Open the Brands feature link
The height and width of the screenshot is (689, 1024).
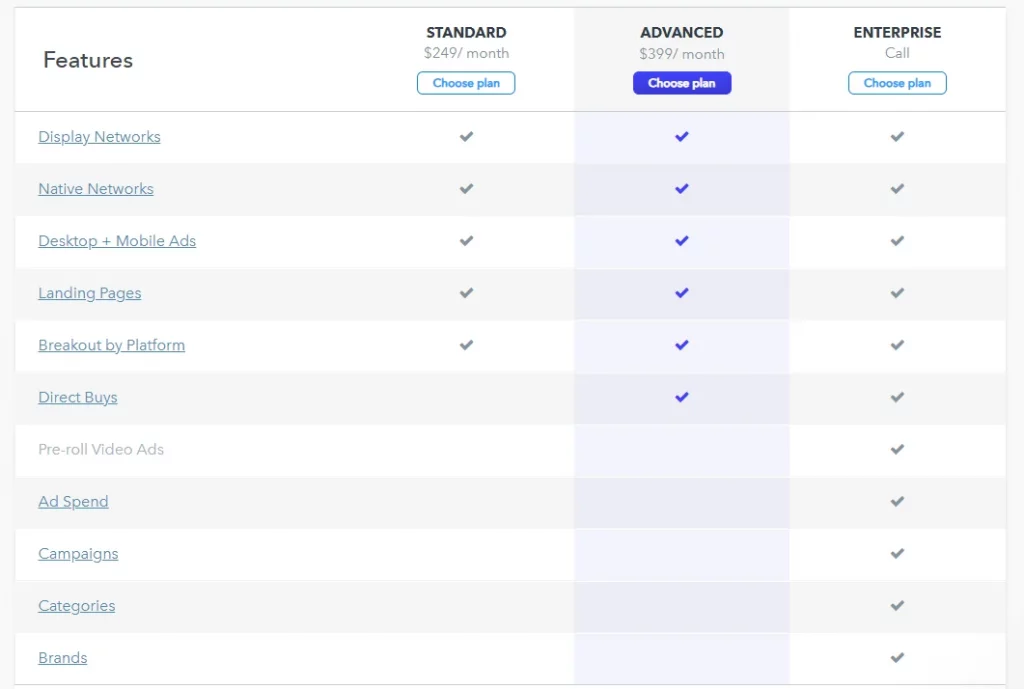[63, 657]
